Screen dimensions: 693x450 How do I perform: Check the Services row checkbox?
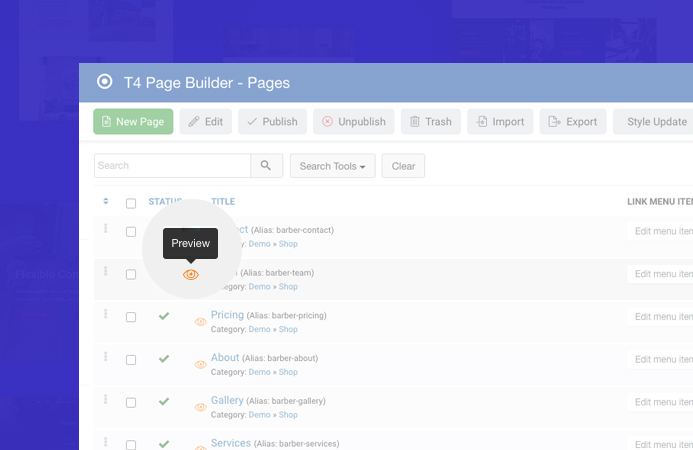click(x=131, y=445)
